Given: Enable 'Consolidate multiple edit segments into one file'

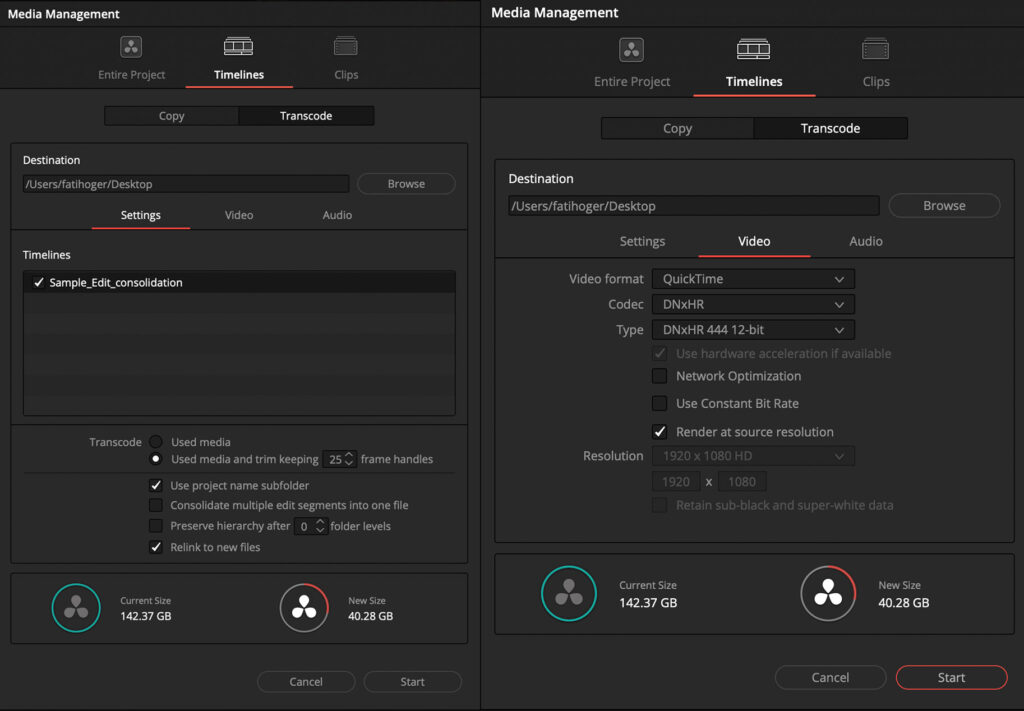Looking at the screenshot, I should pos(155,505).
